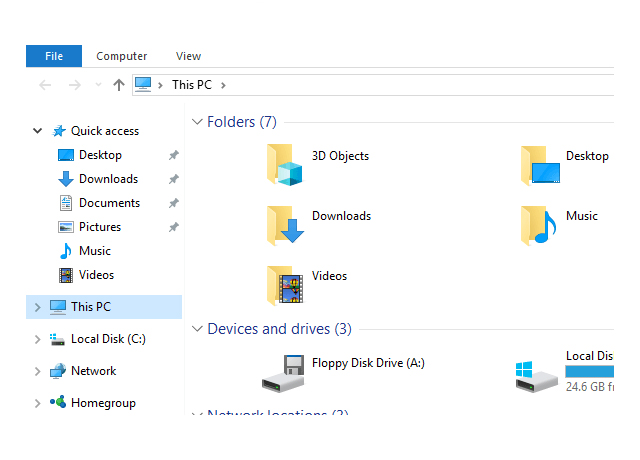Click the Local Disk usage bar

click(589, 371)
